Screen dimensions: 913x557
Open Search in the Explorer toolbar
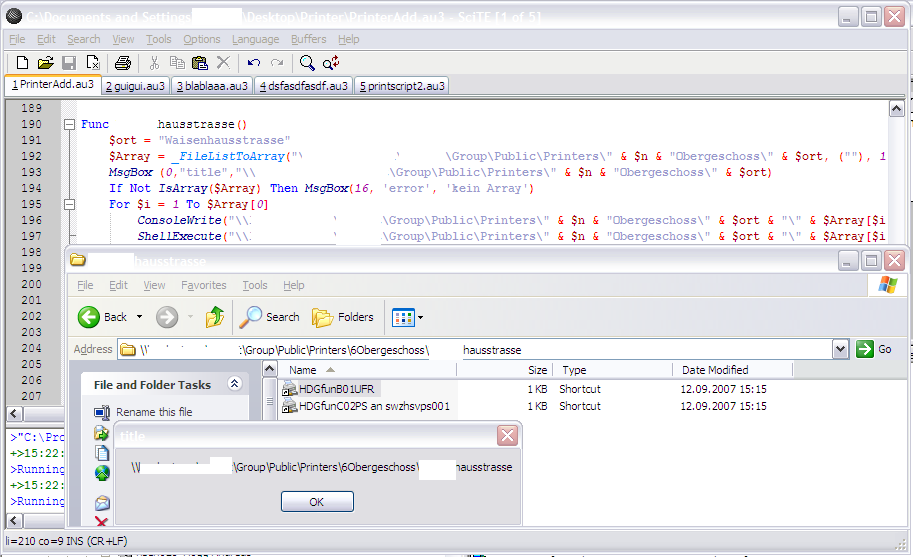pos(270,317)
